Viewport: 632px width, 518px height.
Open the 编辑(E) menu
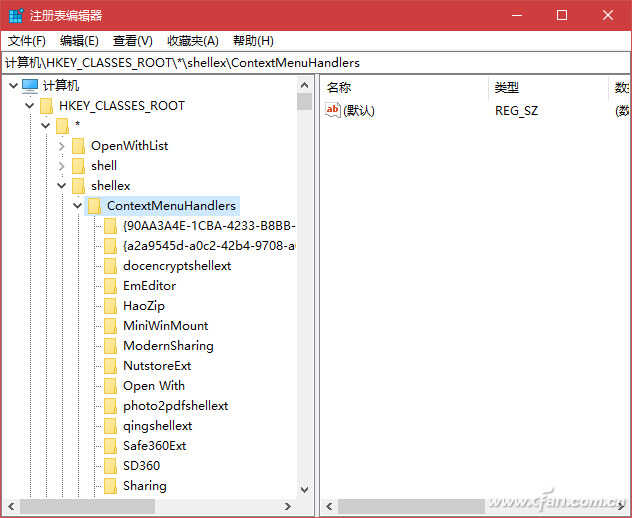tap(79, 41)
